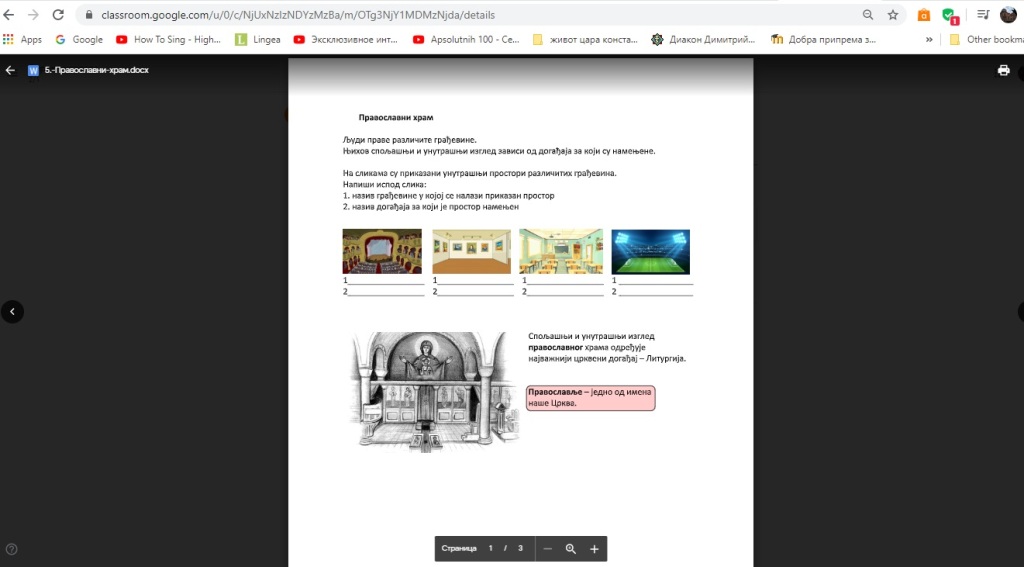This screenshot has width=1024, height=567.
Task: Go to previous attachment with left arrow
Action: pyautogui.click(x=12, y=312)
